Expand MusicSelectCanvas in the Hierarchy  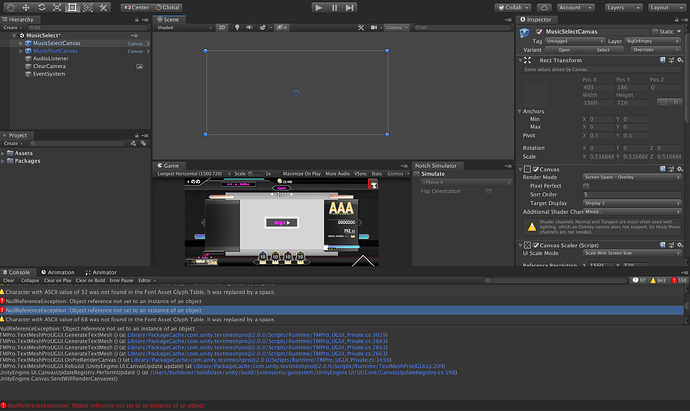click(x=20, y=44)
